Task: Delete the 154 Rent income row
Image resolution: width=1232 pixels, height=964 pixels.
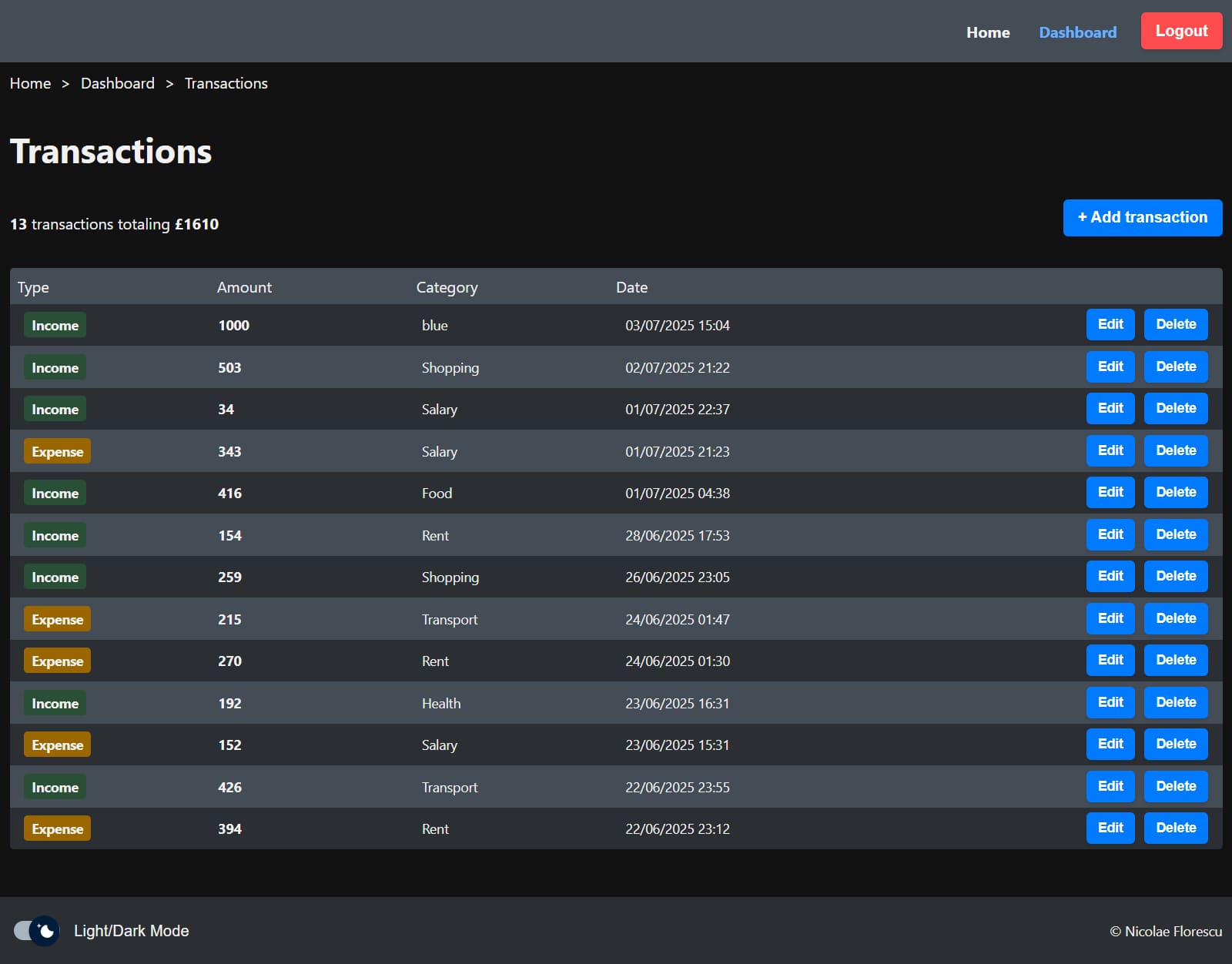Action: (x=1175, y=534)
